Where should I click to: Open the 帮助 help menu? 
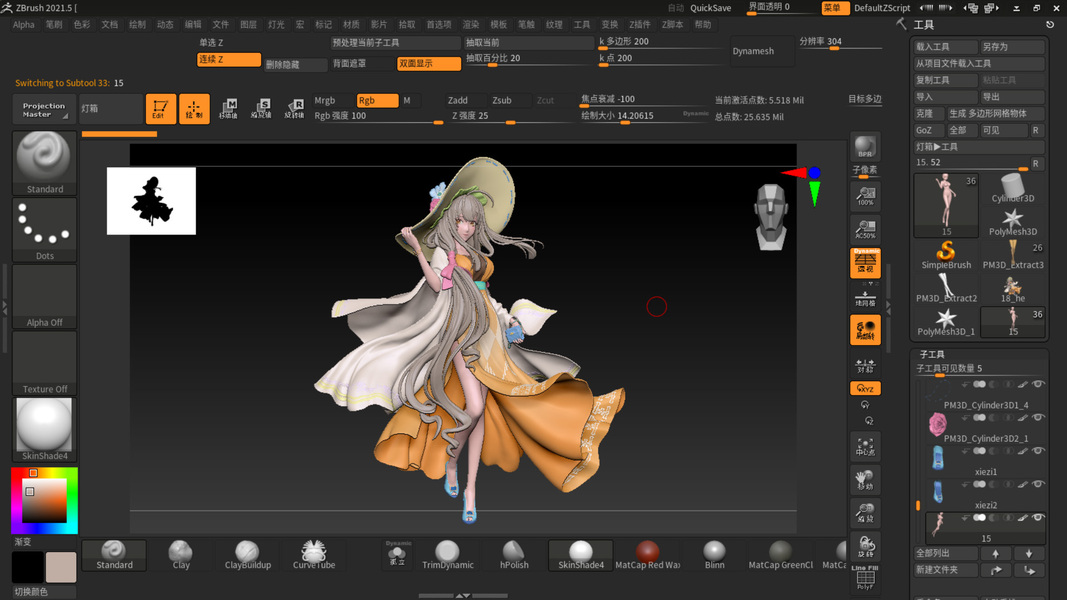[x=703, y=24]
